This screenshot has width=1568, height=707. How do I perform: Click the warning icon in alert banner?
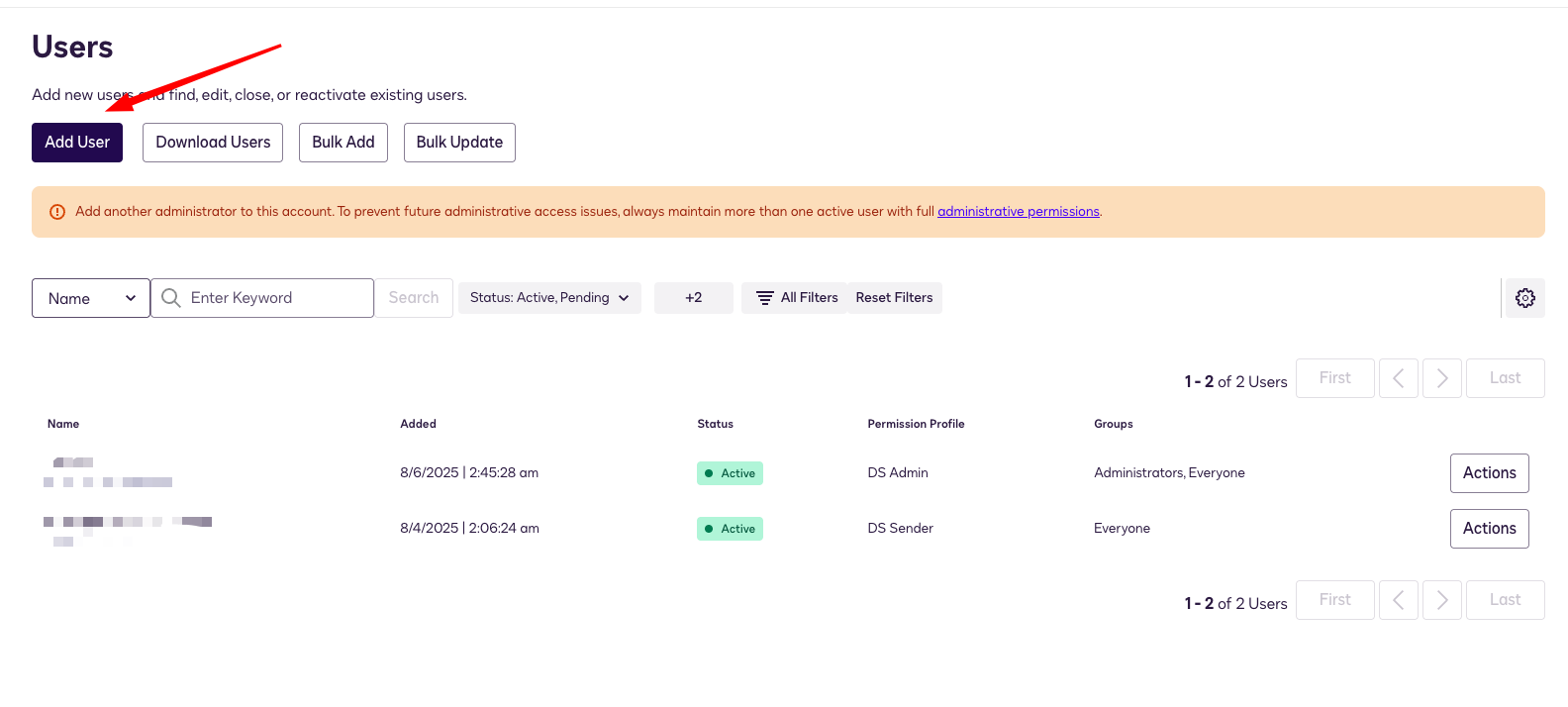click(x=57, y=212)
